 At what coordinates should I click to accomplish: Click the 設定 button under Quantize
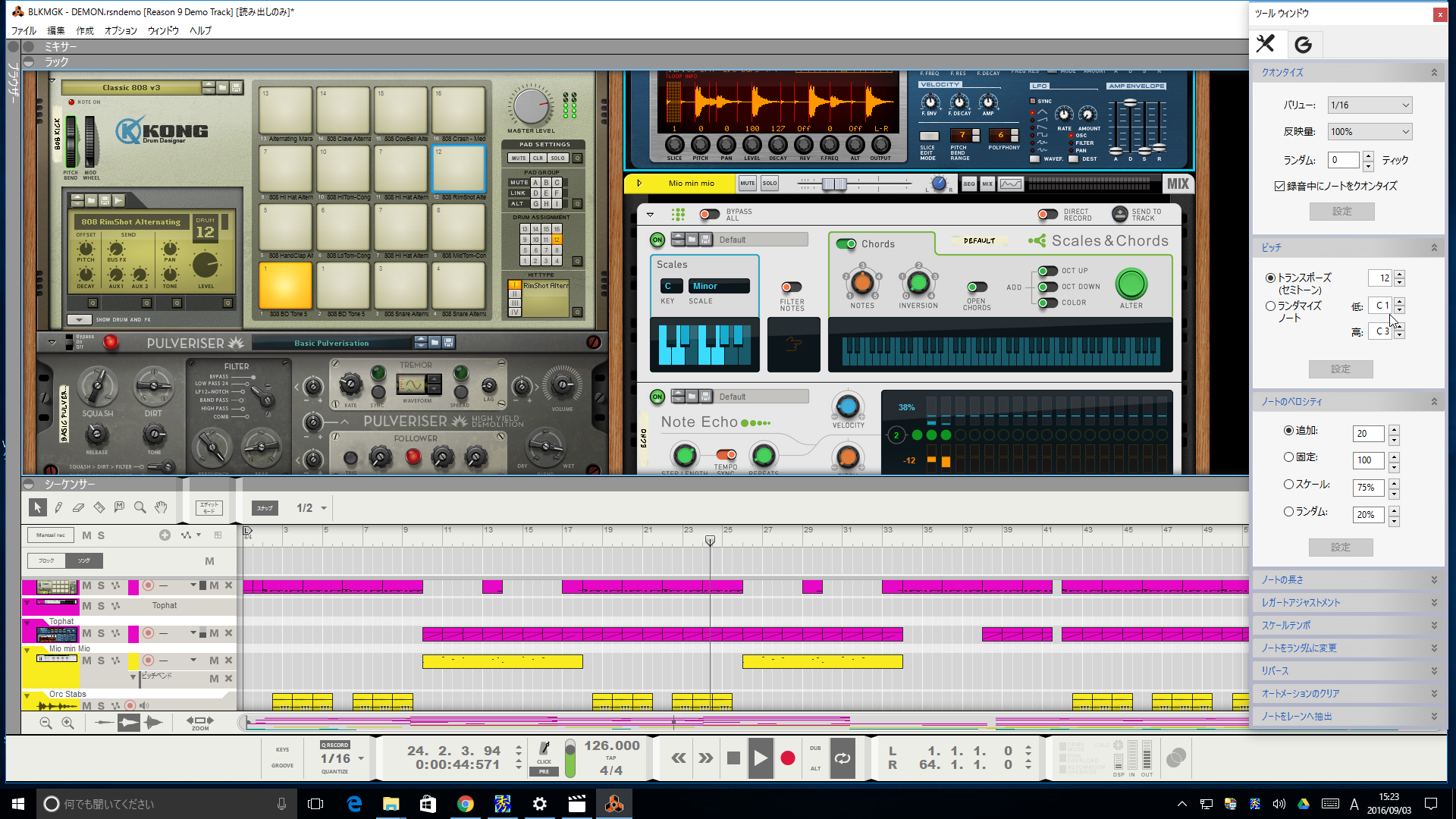pos(1341,212)
